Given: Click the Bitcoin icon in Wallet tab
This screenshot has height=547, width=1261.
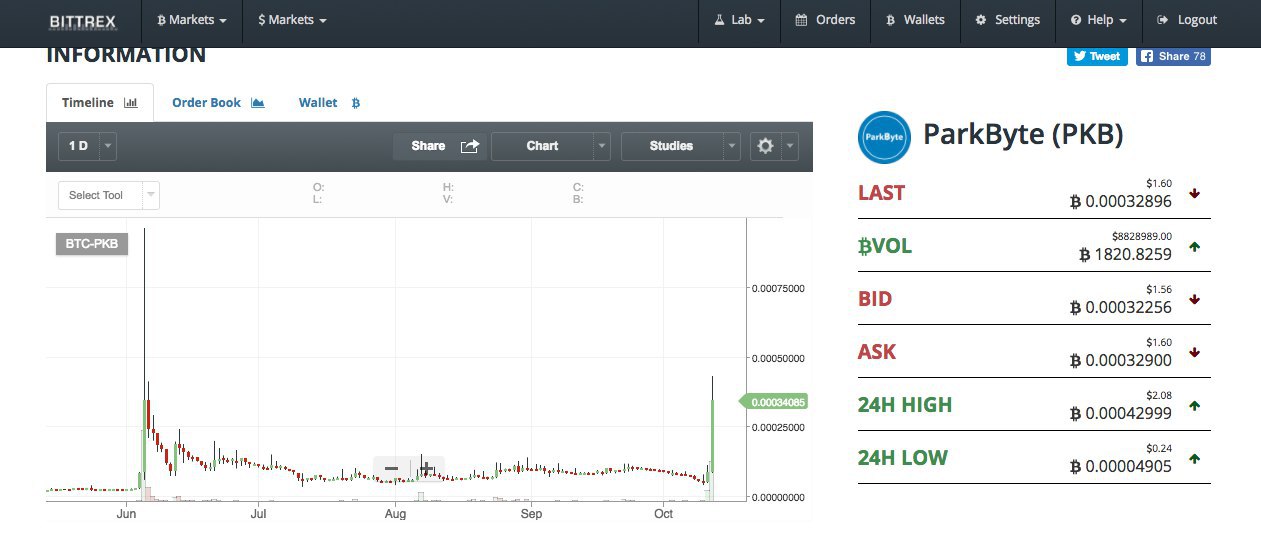Looking at the screenshot, I should [356, 103].
